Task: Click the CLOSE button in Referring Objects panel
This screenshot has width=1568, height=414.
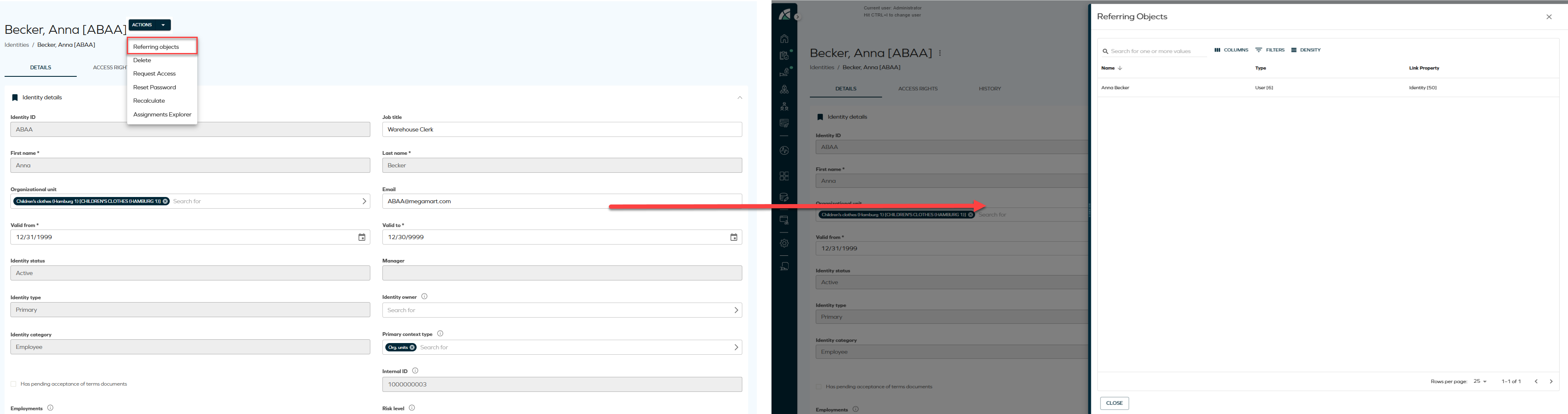Action: tap(1115, 404)
